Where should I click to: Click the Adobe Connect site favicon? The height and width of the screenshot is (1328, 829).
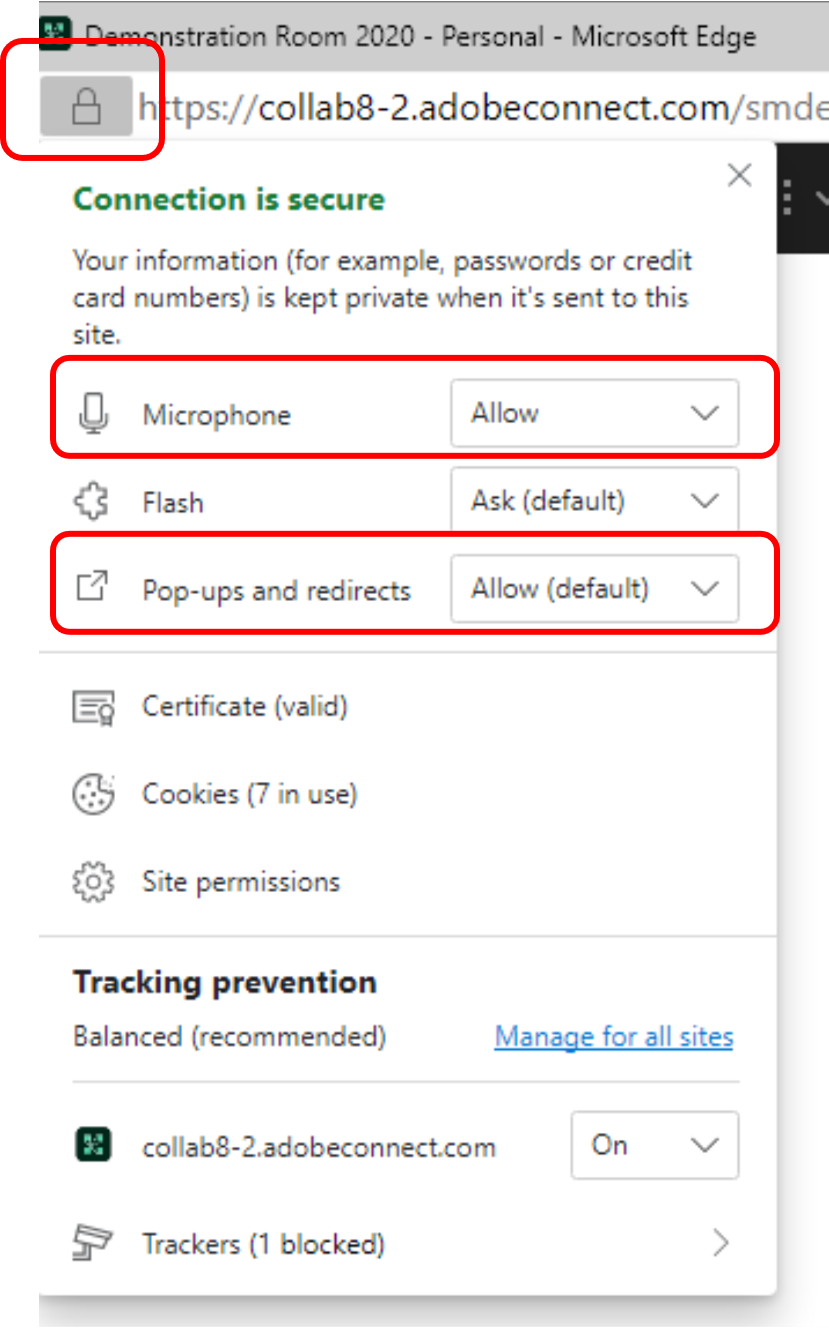(94, 1146)
